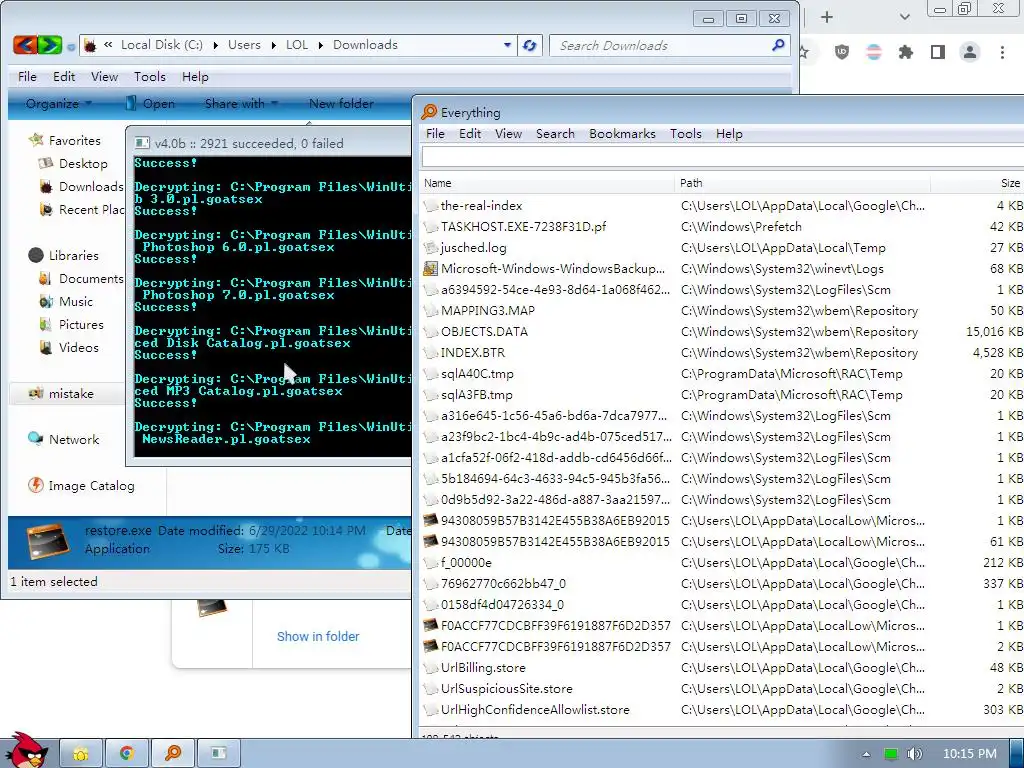Screen dimensions: 1024x768
Task: Click the Angry Birds start button
Action: click(x=25, y=750)
